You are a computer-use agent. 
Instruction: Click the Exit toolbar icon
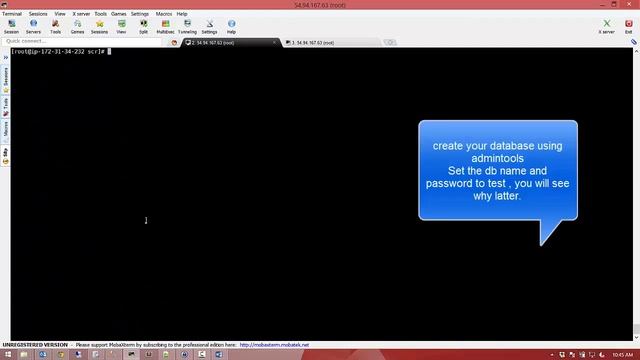click(x=629, y=27)
